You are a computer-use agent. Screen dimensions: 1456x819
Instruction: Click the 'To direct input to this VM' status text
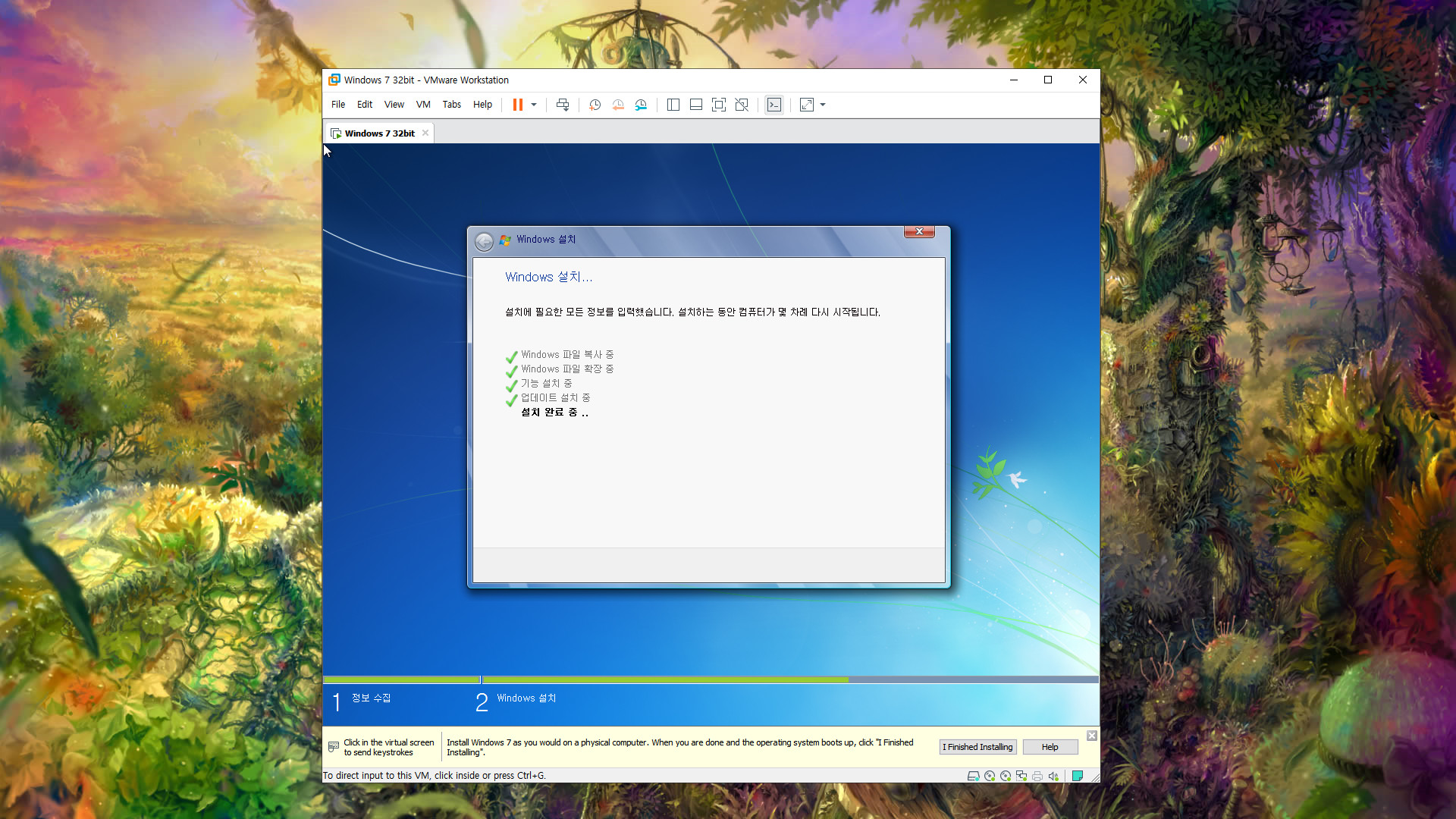tap(435, 776)
